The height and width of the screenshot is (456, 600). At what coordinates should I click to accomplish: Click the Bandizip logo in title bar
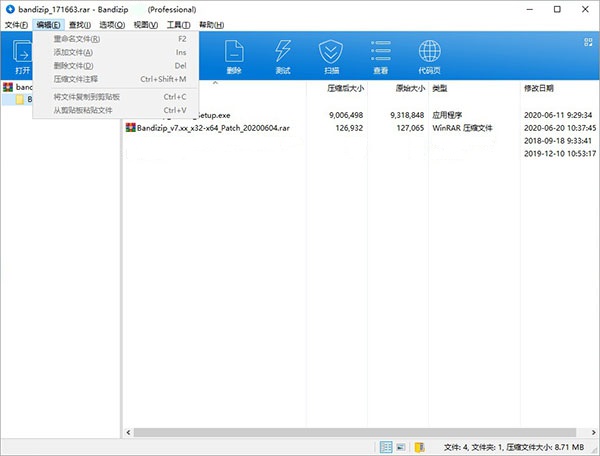coord(10,9)
